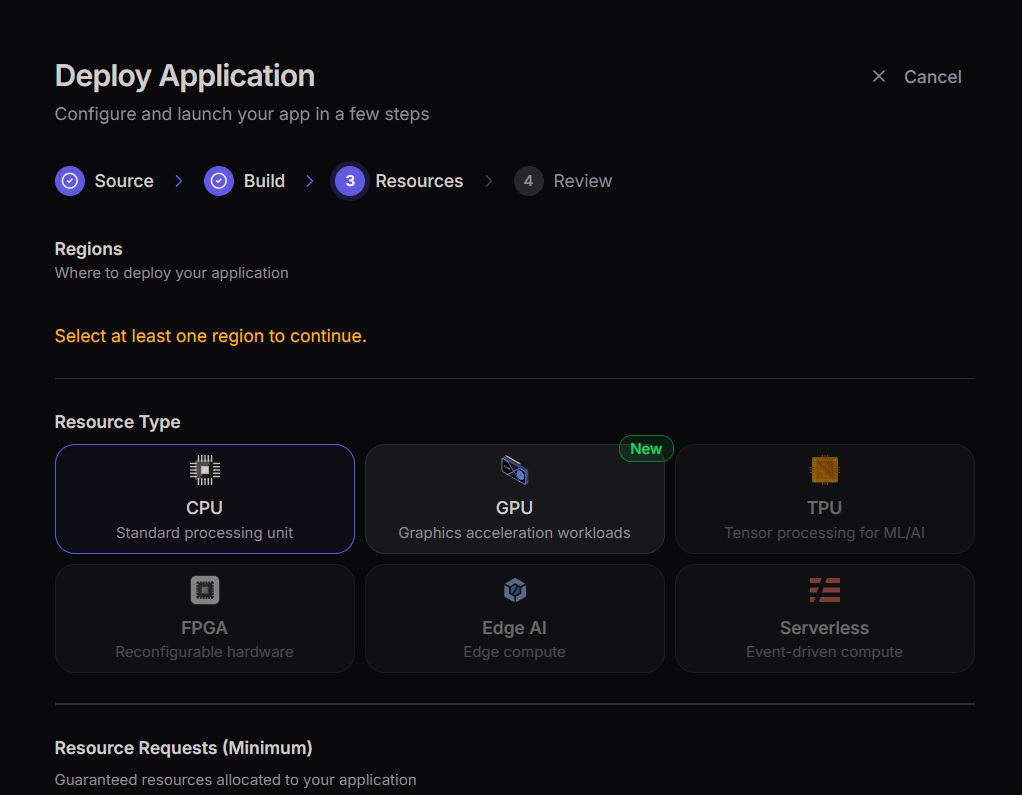Image resolution: width=1022 pixels, height=795 pixels.
Task: Click the step 3 Resources circle
Action: [348, 181]
